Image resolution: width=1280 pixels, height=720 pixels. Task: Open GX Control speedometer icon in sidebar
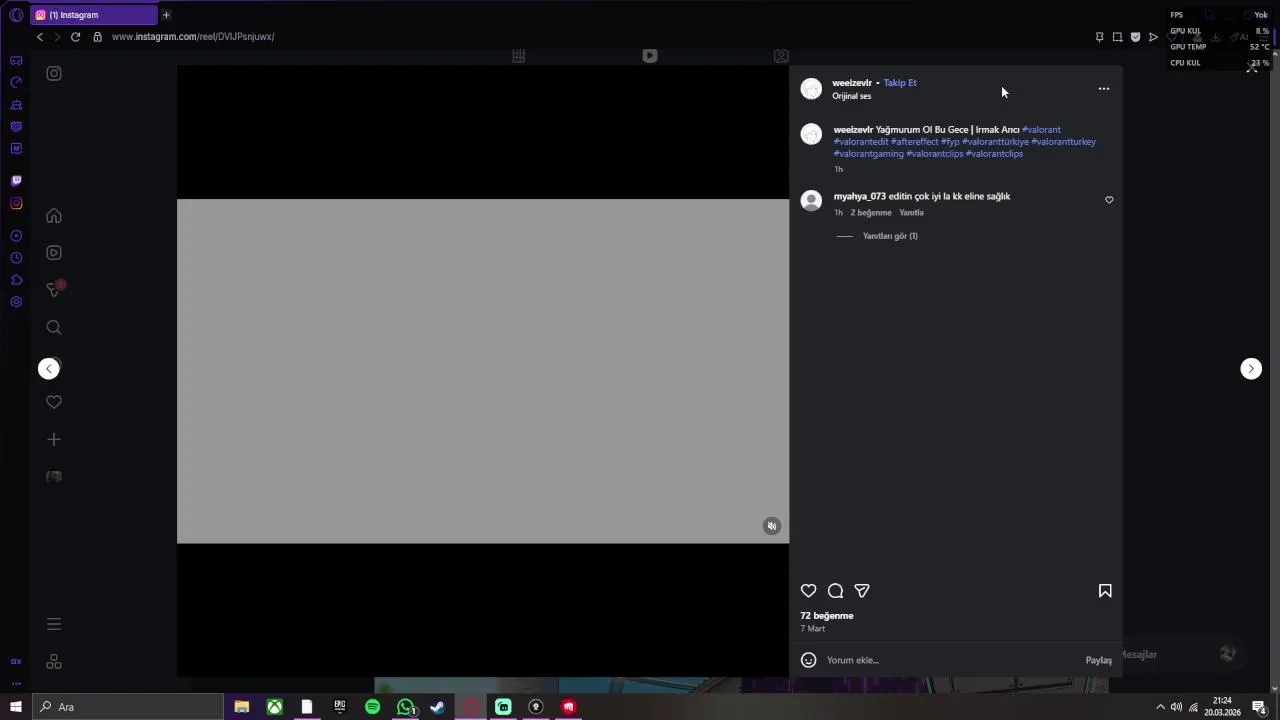[16, 83]
